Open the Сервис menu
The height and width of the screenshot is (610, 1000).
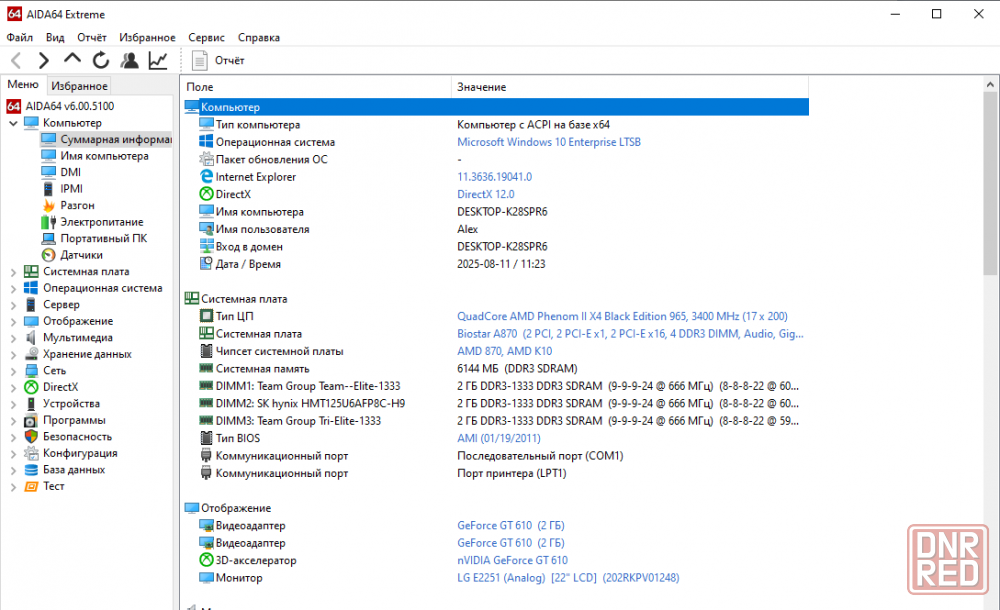point(206,38)
